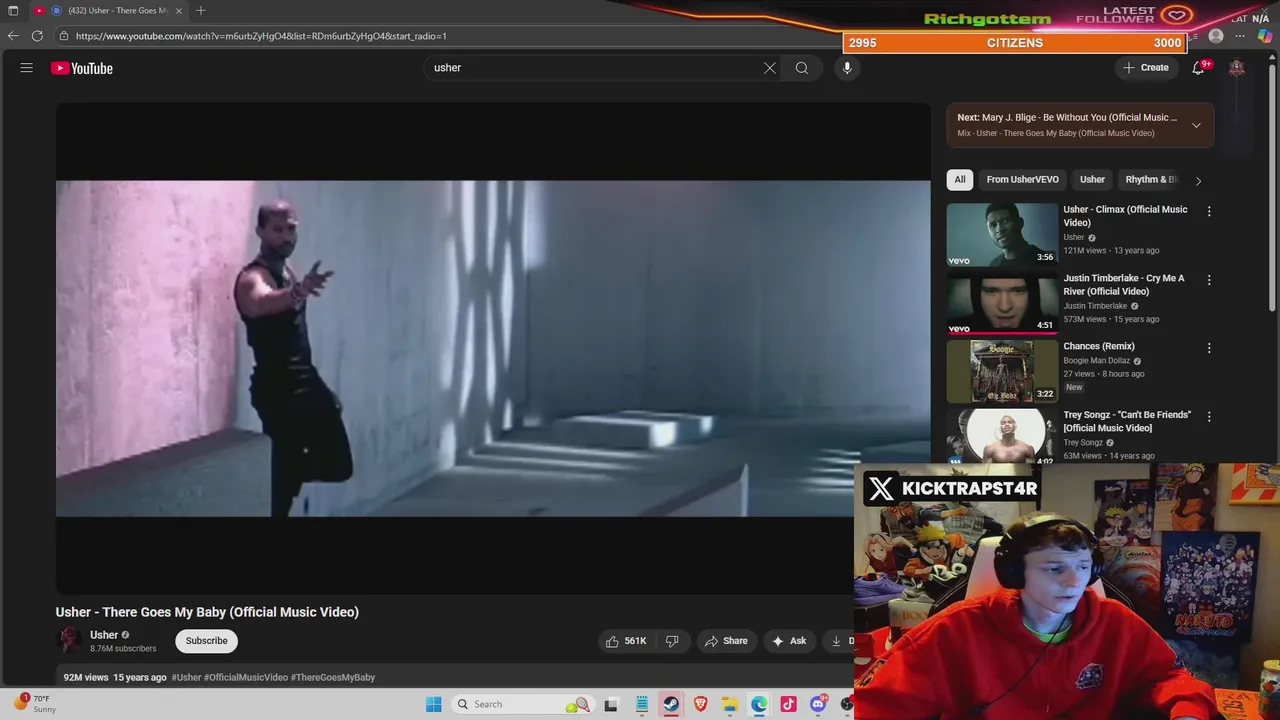
Task: Open Usher's channel avatar
Action: click(69, 640)
